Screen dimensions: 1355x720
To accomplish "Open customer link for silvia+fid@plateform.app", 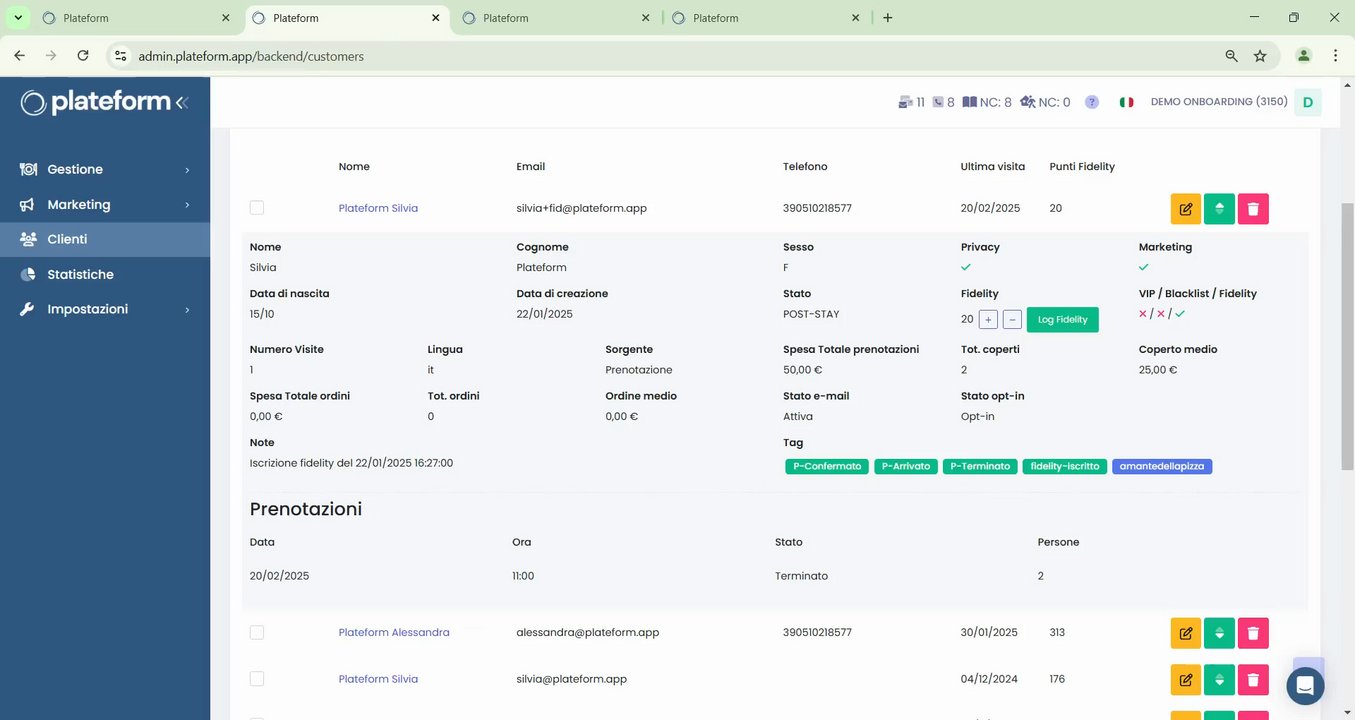I will coord(378,208).
